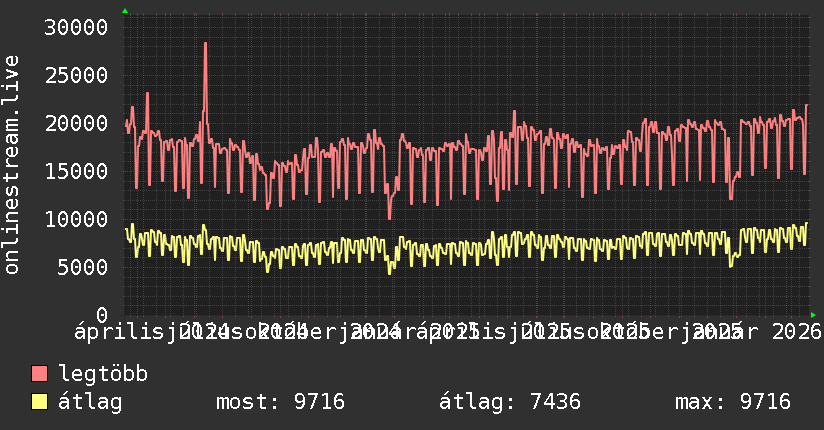Click the 2026 x-axis label
The image size is (824, 430).
pyautogui.click(x=796, y=332)
